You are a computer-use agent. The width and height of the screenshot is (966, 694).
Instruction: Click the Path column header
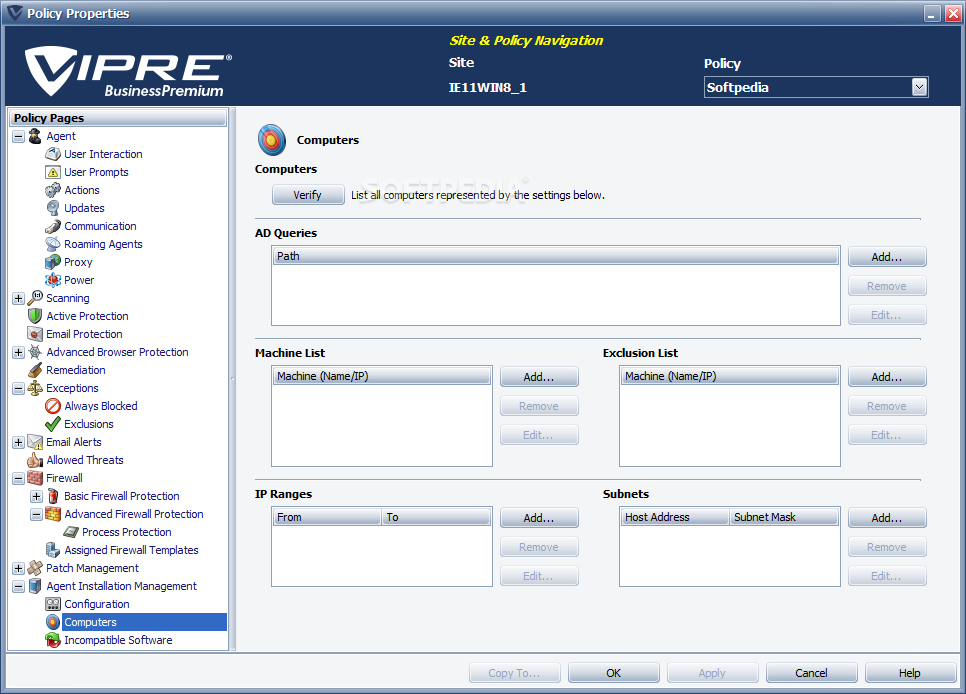556,256
